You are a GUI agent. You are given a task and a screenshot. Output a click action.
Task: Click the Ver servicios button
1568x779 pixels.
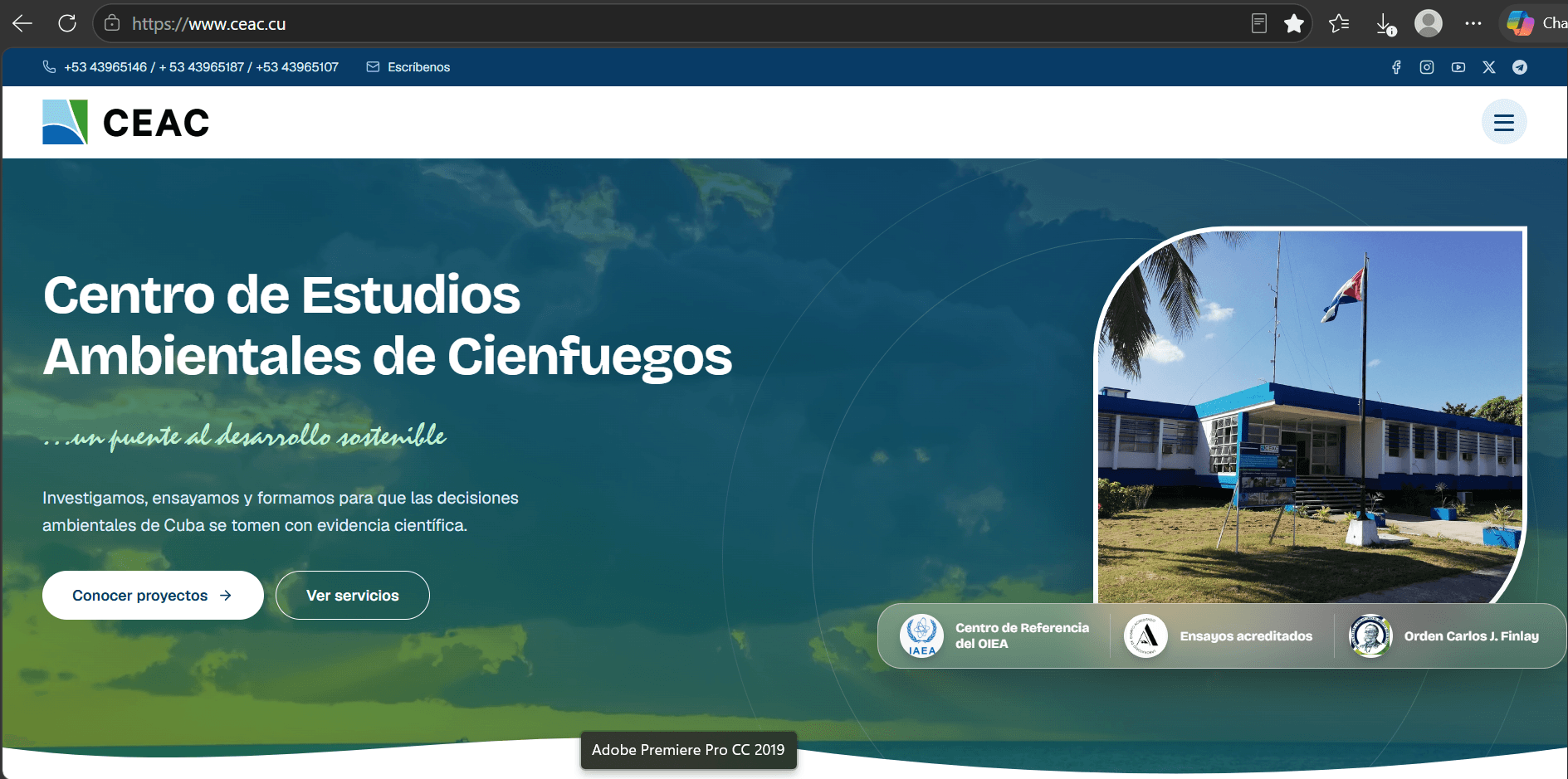(353, 595)
